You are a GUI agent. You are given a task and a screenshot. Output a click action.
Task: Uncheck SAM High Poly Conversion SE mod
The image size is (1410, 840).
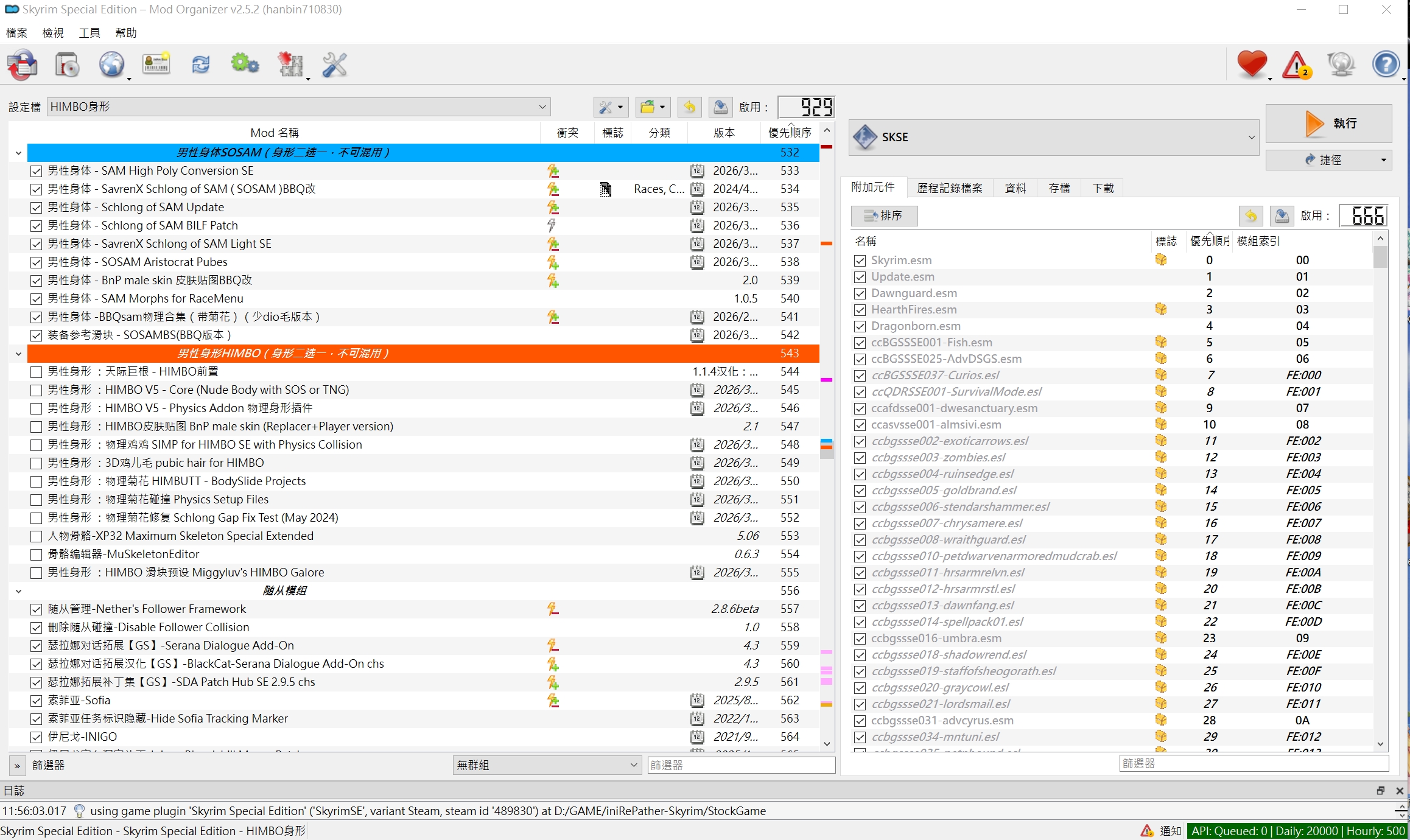(37, 171)
